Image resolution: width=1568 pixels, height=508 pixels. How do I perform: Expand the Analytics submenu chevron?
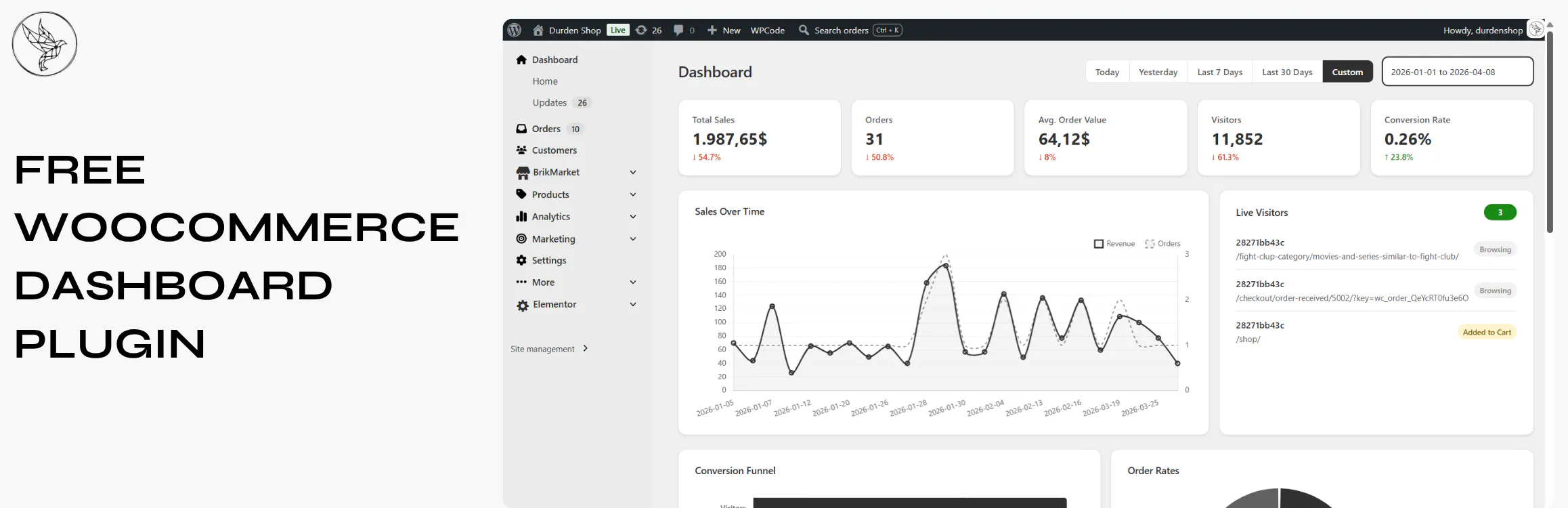point(633,217)
